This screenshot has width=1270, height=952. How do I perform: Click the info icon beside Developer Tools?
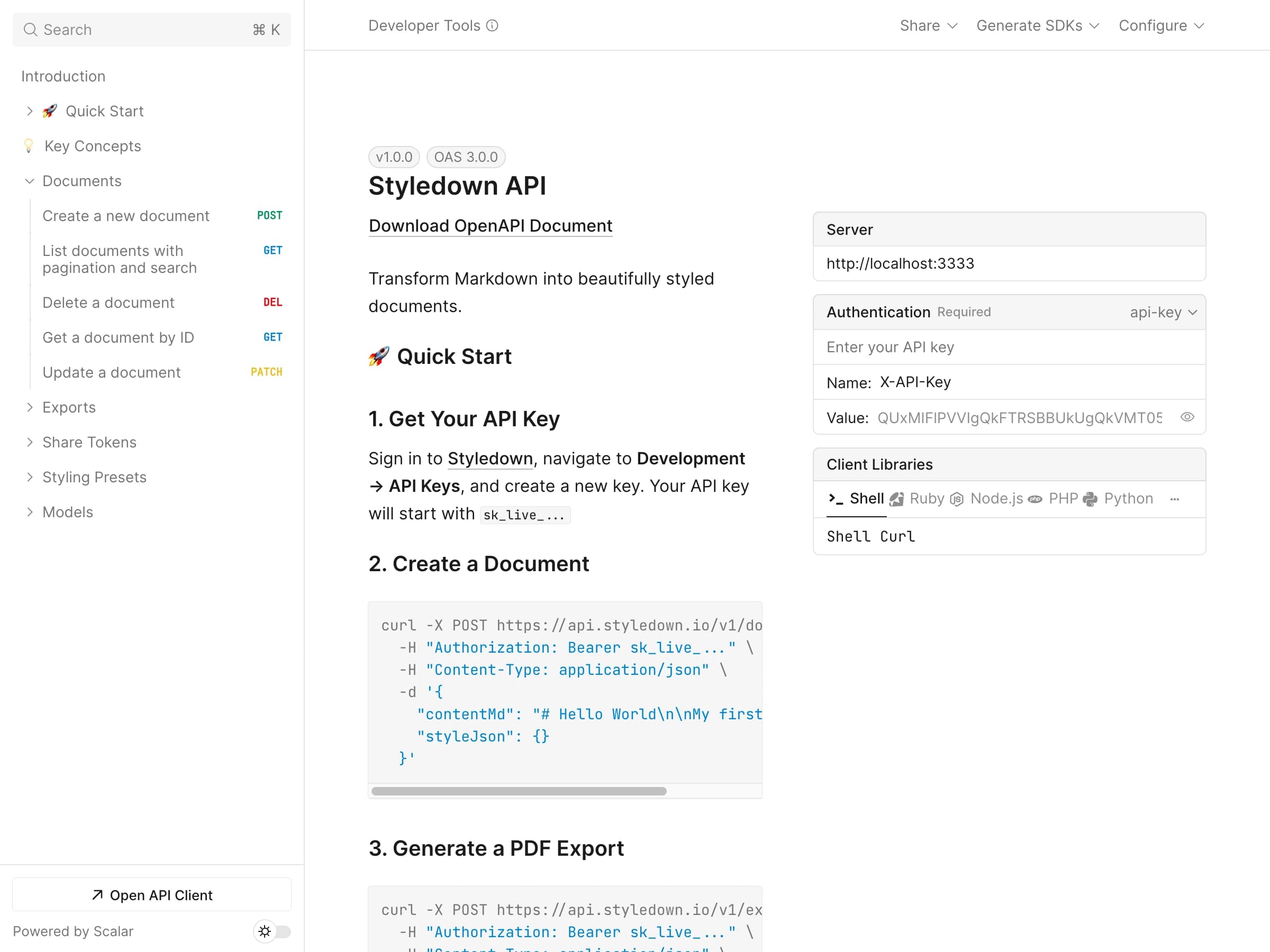click(x=491, y=25)
